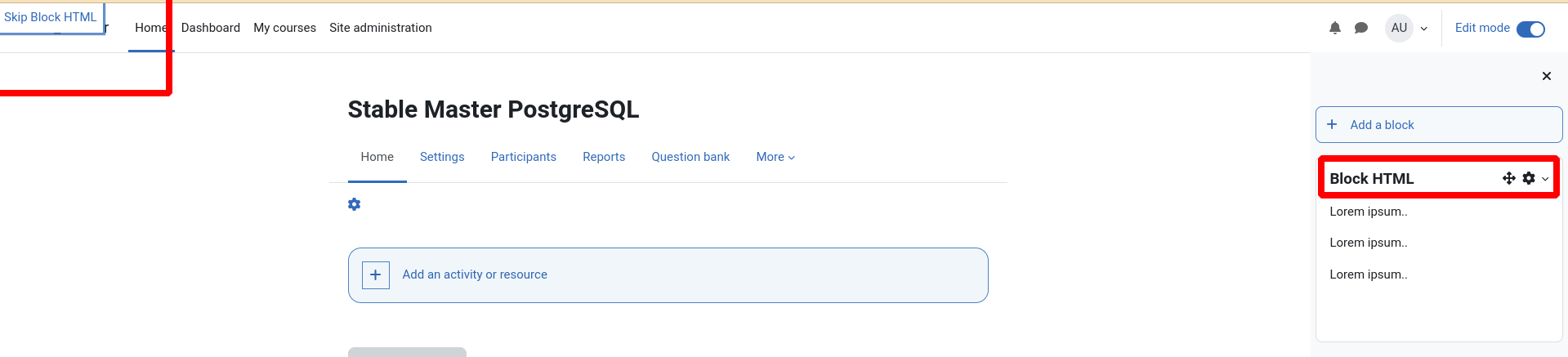Toggle Edit mode switch off
Image resolution: width=1568 pixels, height=357 pixels.
[1530, 29]
